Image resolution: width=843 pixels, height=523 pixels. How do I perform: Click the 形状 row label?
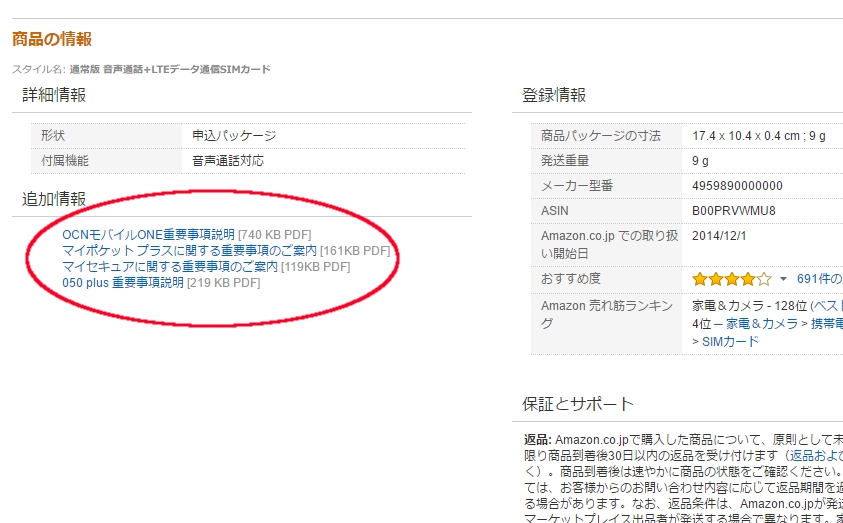click(x=53, y=135)
